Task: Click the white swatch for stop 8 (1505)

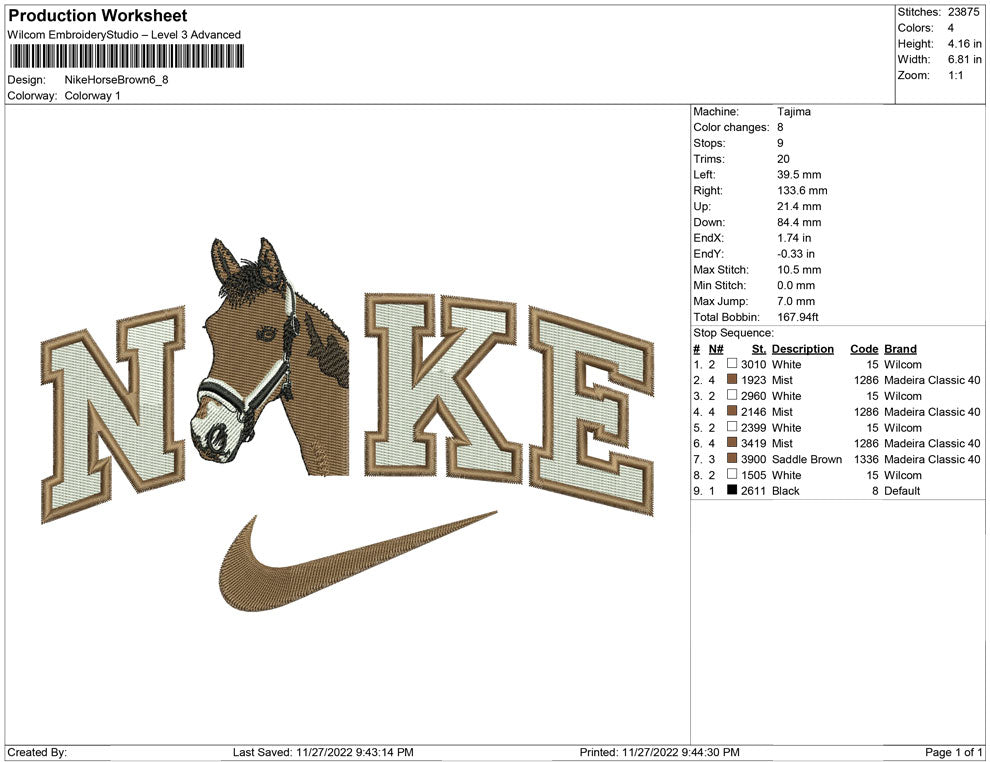Action: click(732, 474)
